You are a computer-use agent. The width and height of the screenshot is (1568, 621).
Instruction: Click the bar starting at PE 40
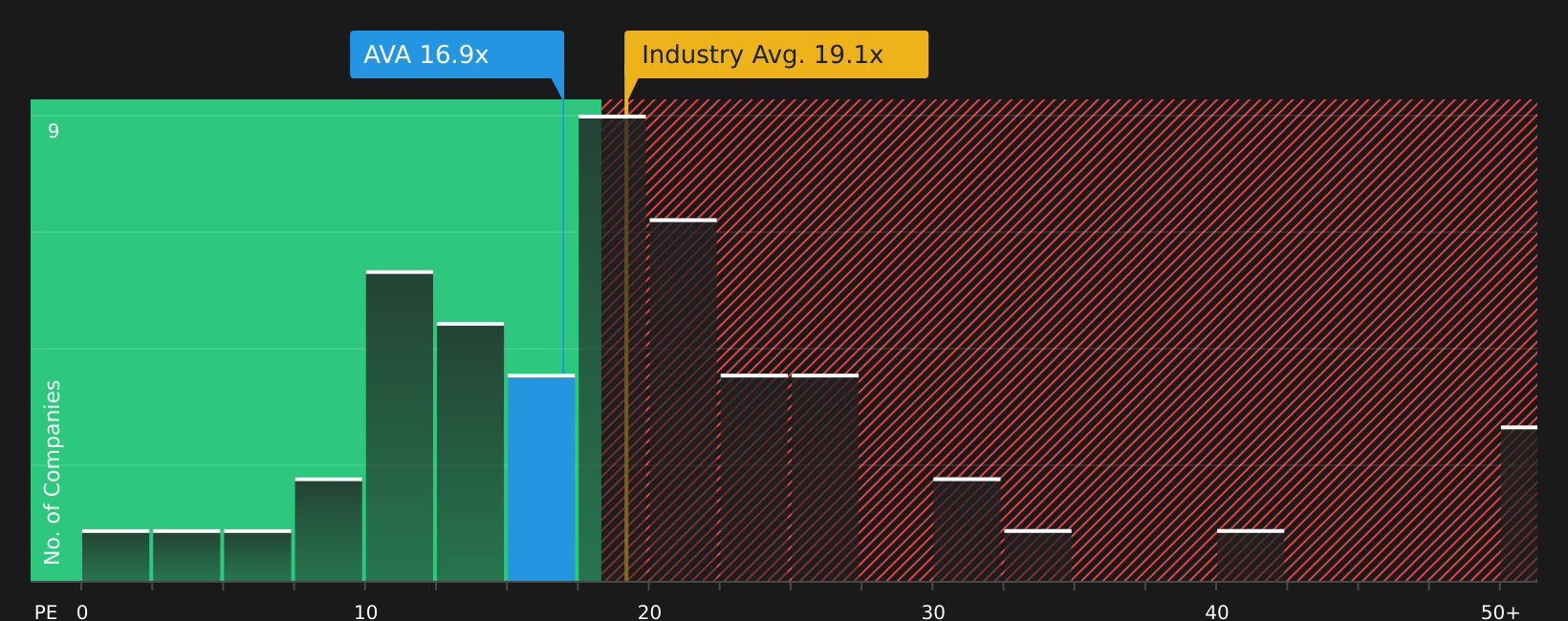[x=1251, y=555]
